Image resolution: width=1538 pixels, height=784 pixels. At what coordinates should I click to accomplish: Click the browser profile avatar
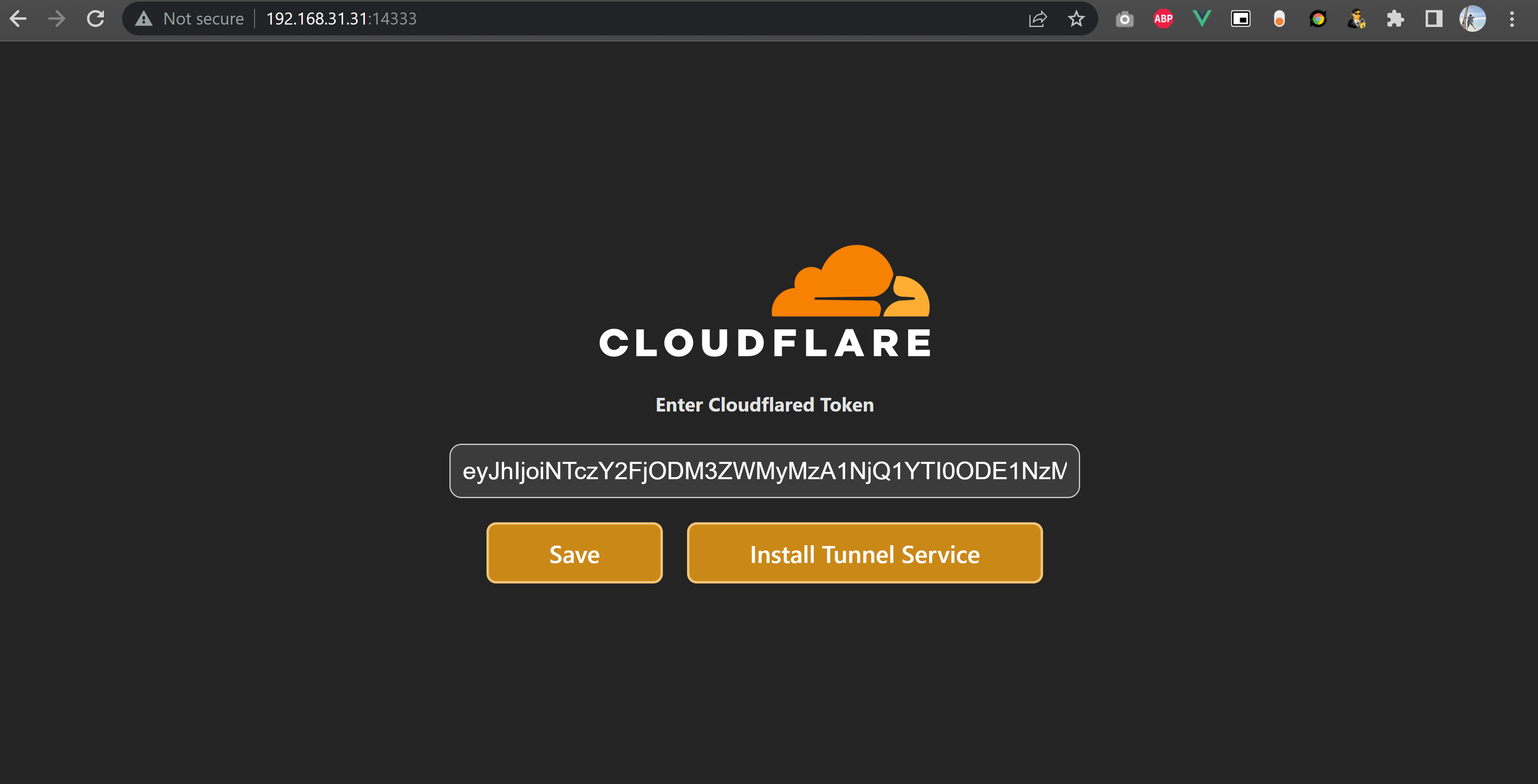(x=1473, y=19)
